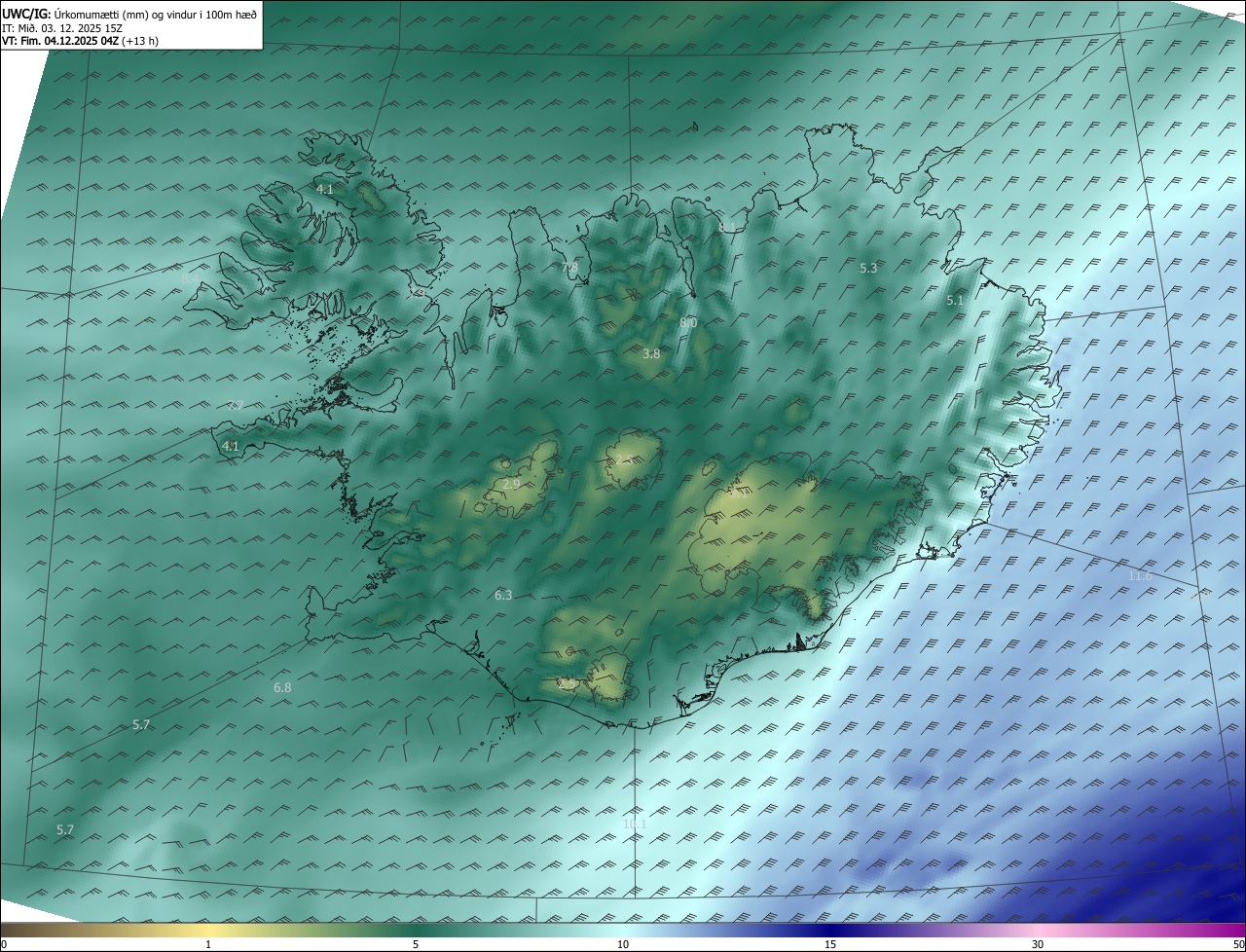The image size is (1246, 952).
Task: Click the 6.8 precipitation value label
Action: pos(282,687)
